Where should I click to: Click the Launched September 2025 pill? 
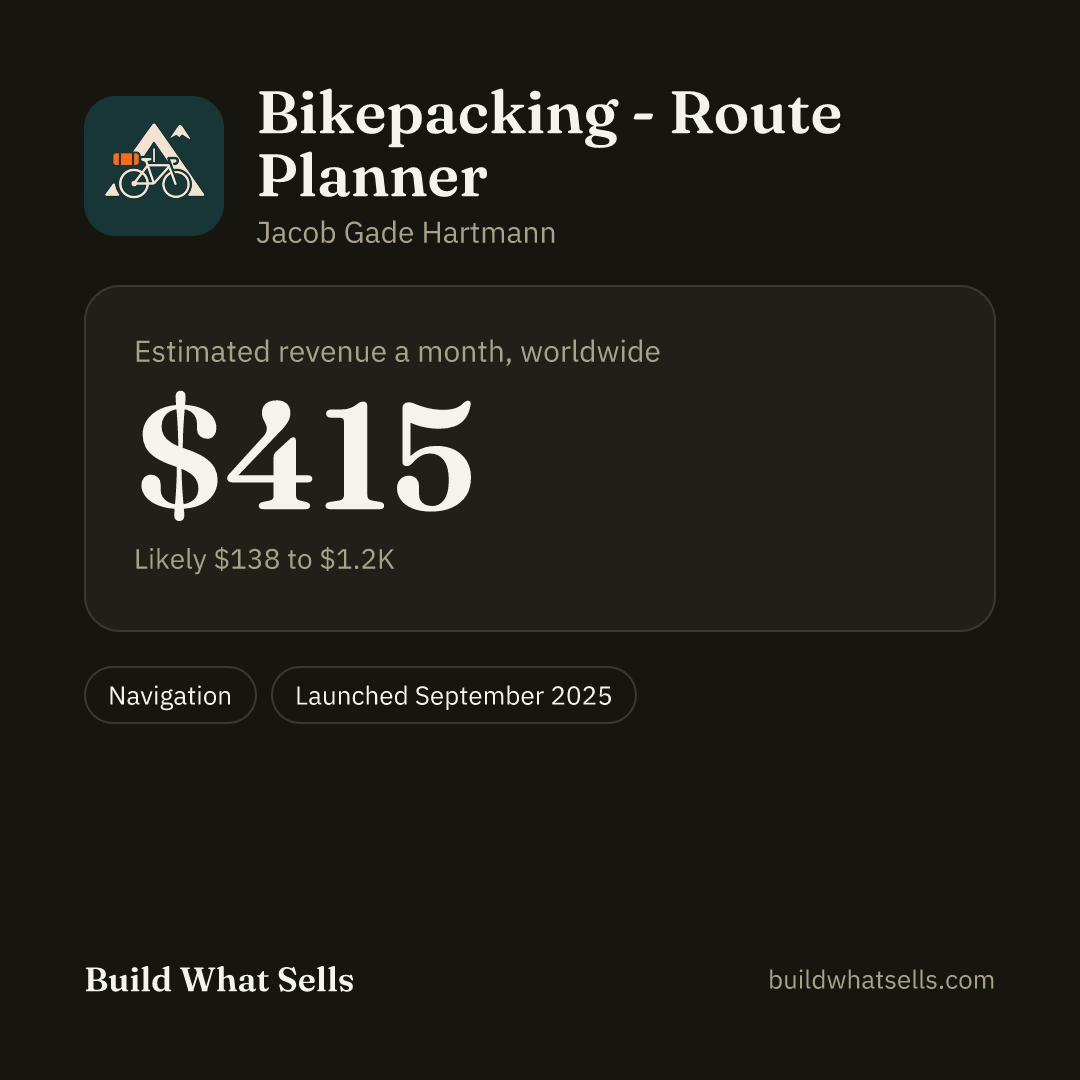point(454,695)
